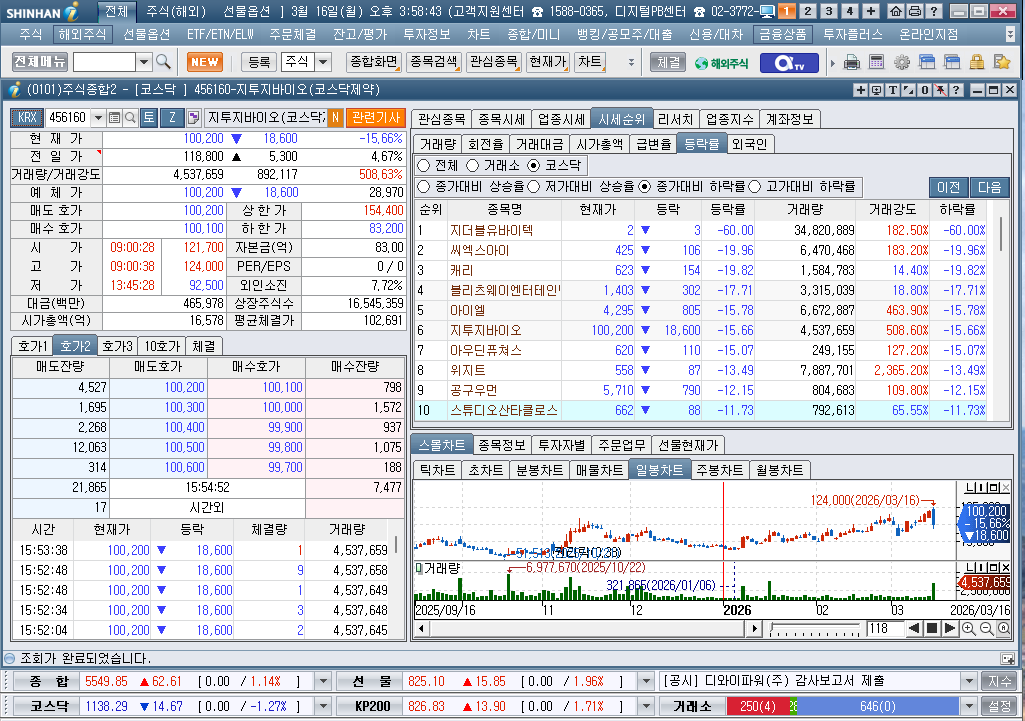
Task: Adjust the chart candle count slider
Action: tap(815, 629)
